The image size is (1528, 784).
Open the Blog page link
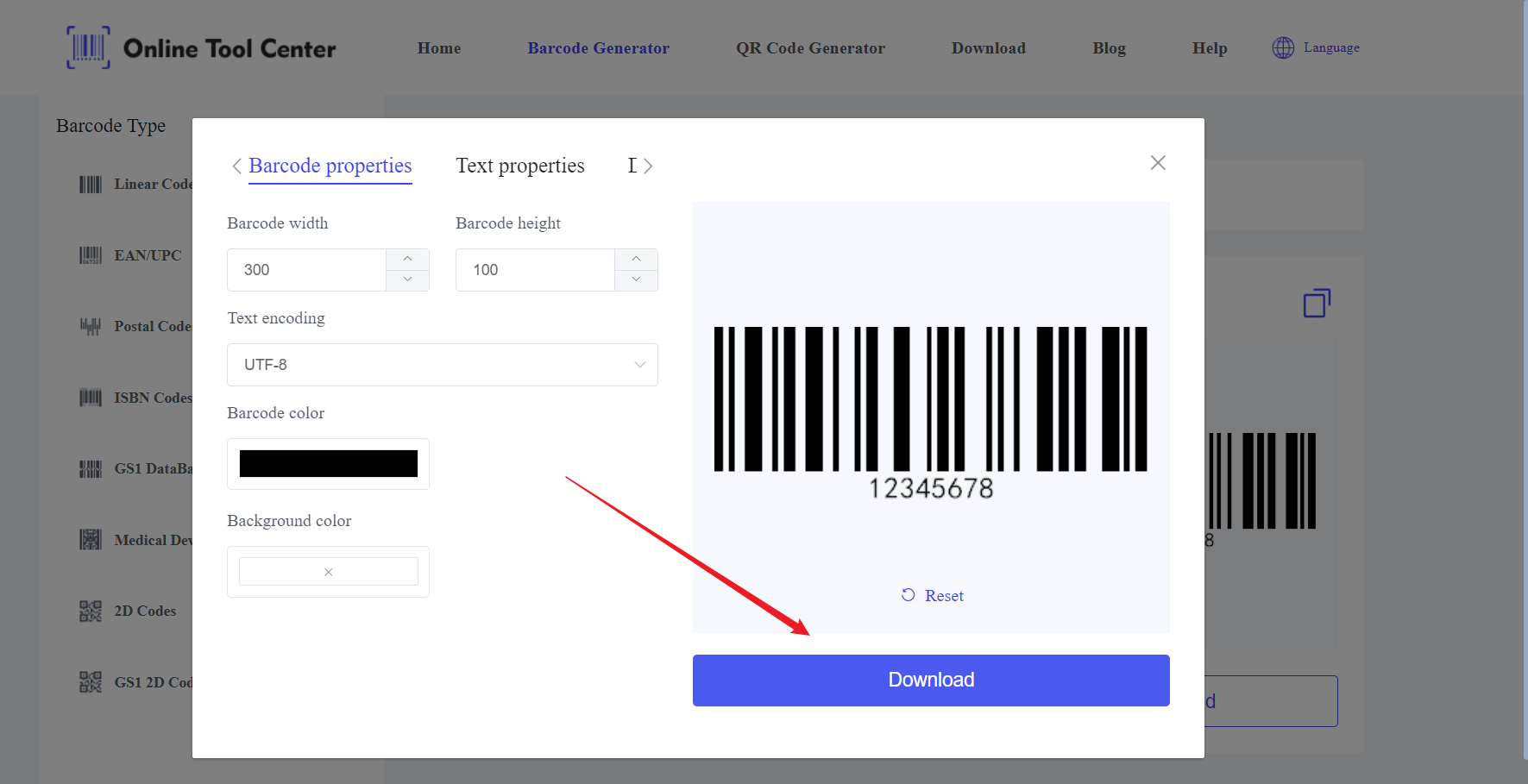[x=1109, y=48]
